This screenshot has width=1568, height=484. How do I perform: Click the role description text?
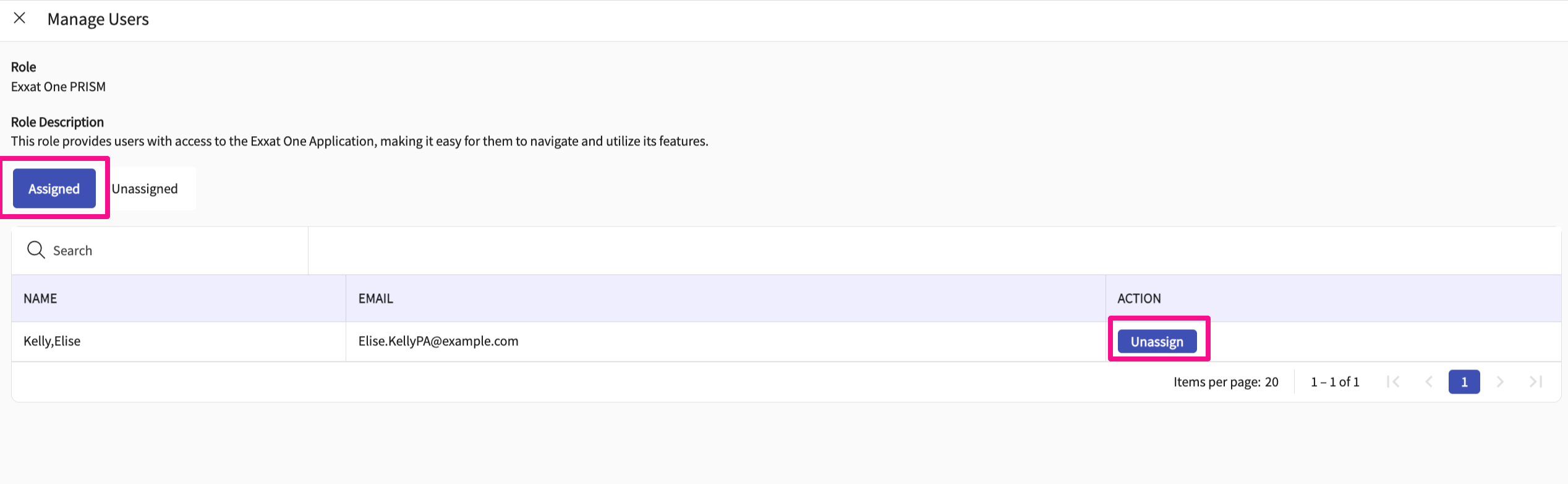(x=359, y=141)
